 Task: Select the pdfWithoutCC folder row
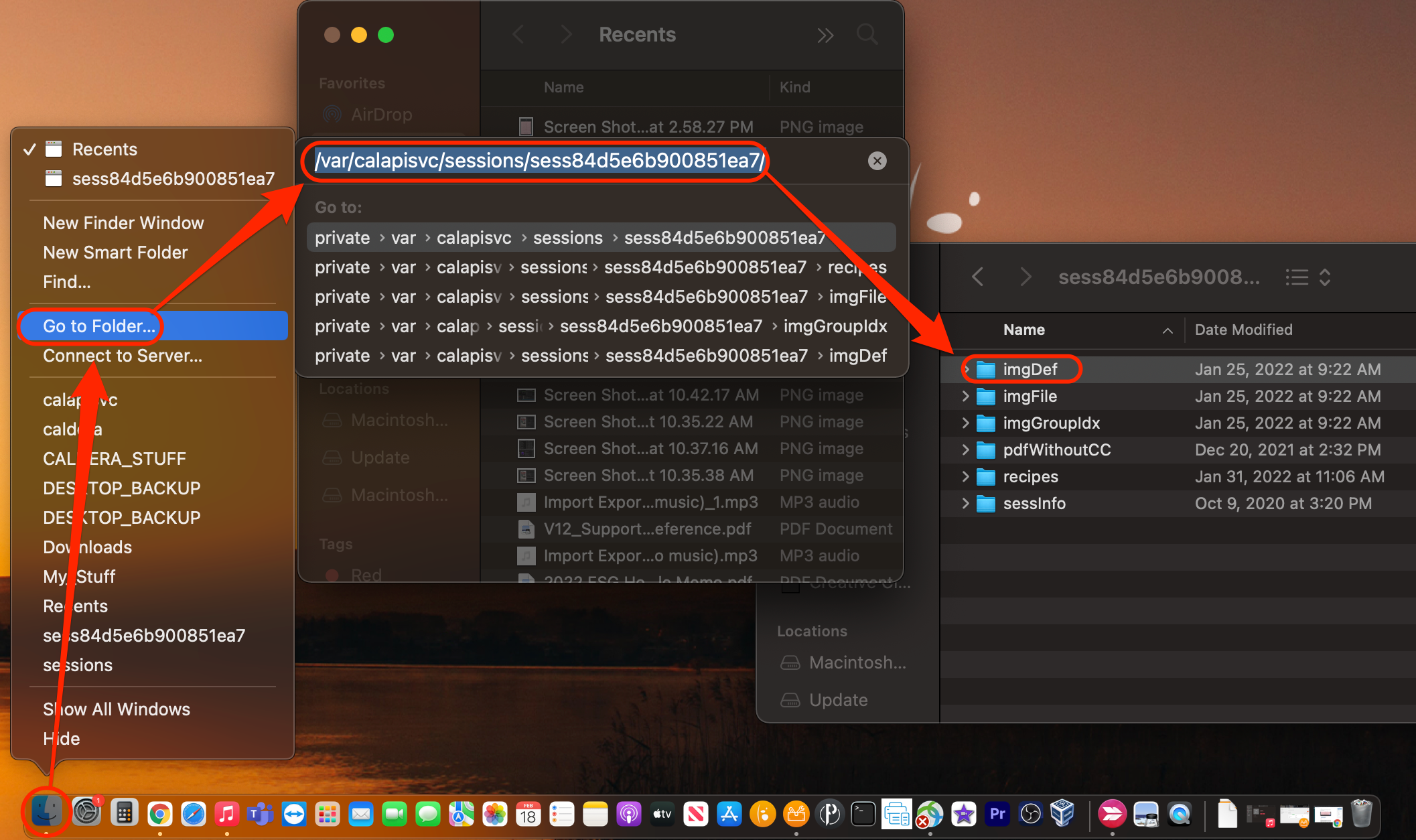tap(1056, 450)
